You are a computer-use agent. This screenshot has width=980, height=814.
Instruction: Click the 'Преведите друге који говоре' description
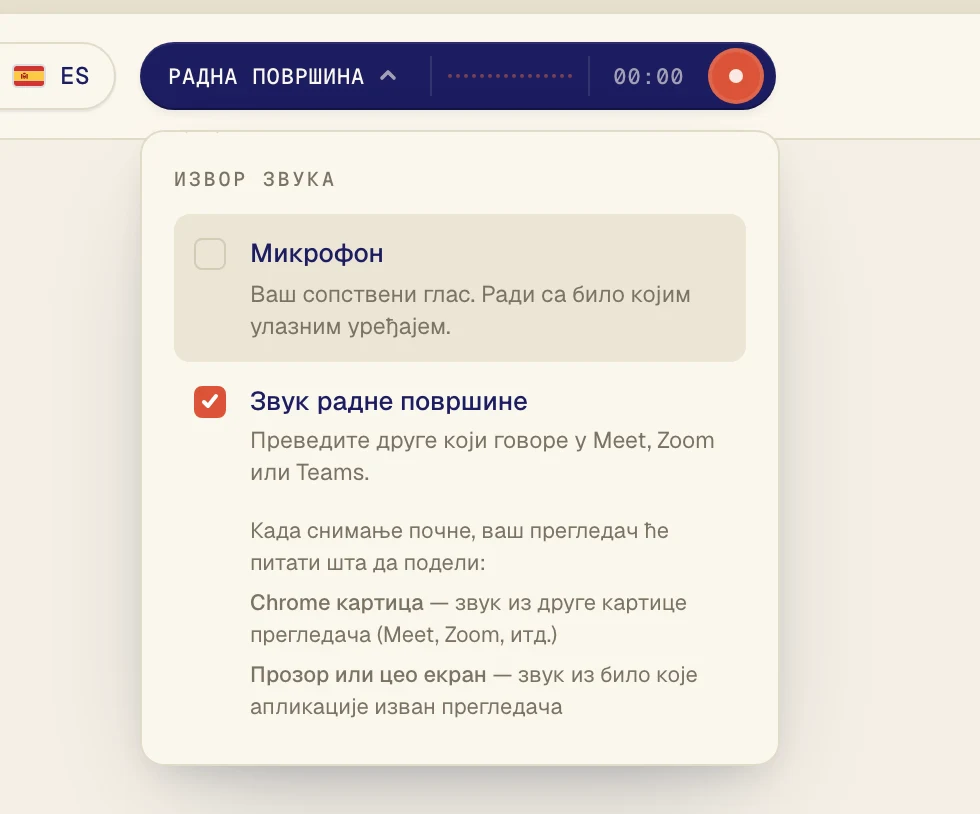pyautogui.click(x=482, y=456)
